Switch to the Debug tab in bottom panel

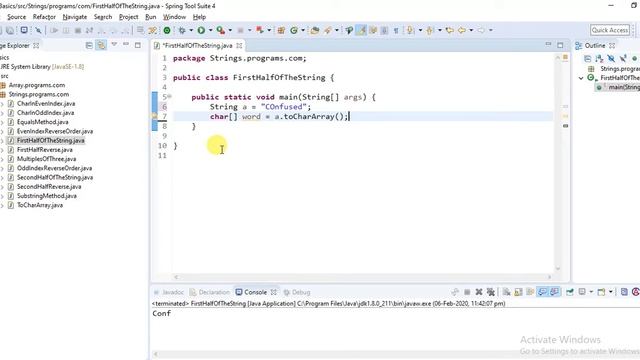tap(297, 292)
